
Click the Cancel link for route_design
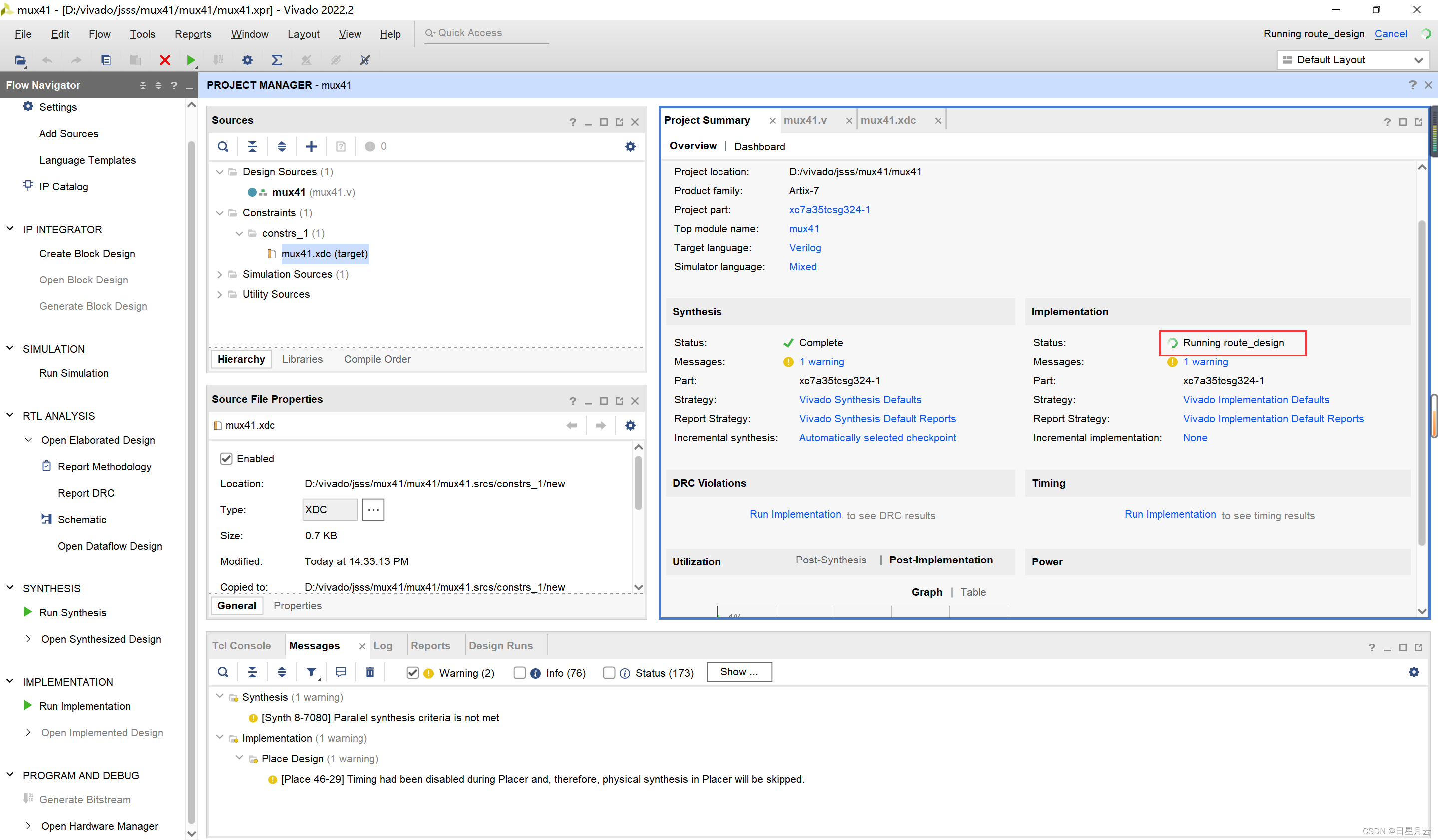[1390, 33]
